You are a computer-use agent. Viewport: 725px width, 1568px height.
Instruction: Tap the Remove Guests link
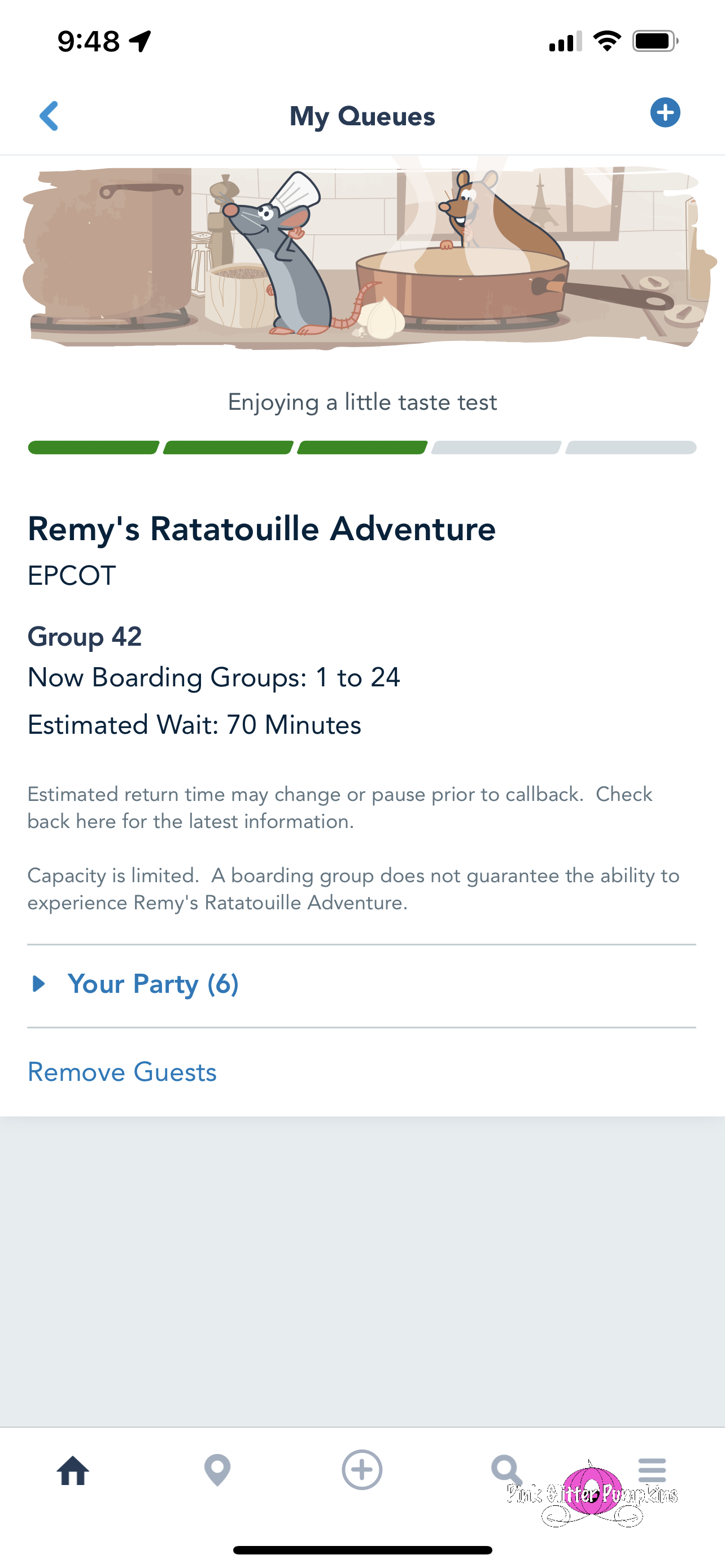point(123,1072)
